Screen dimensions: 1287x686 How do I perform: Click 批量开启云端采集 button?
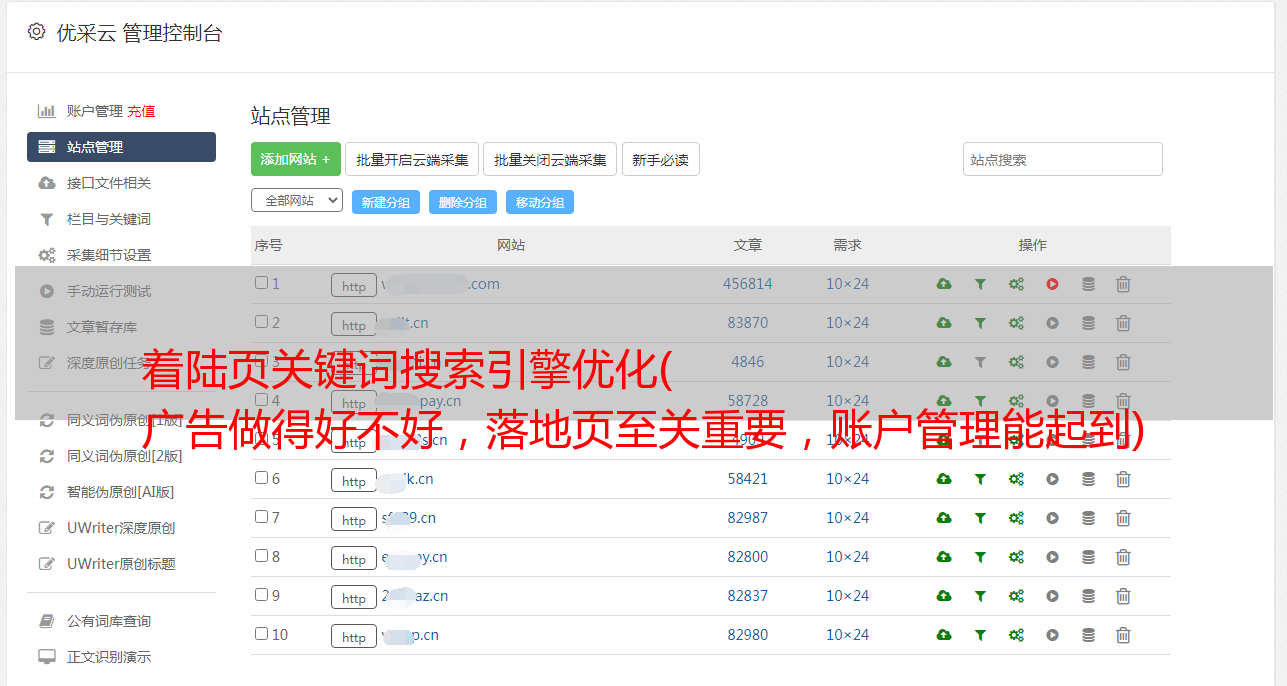point(413,159)
